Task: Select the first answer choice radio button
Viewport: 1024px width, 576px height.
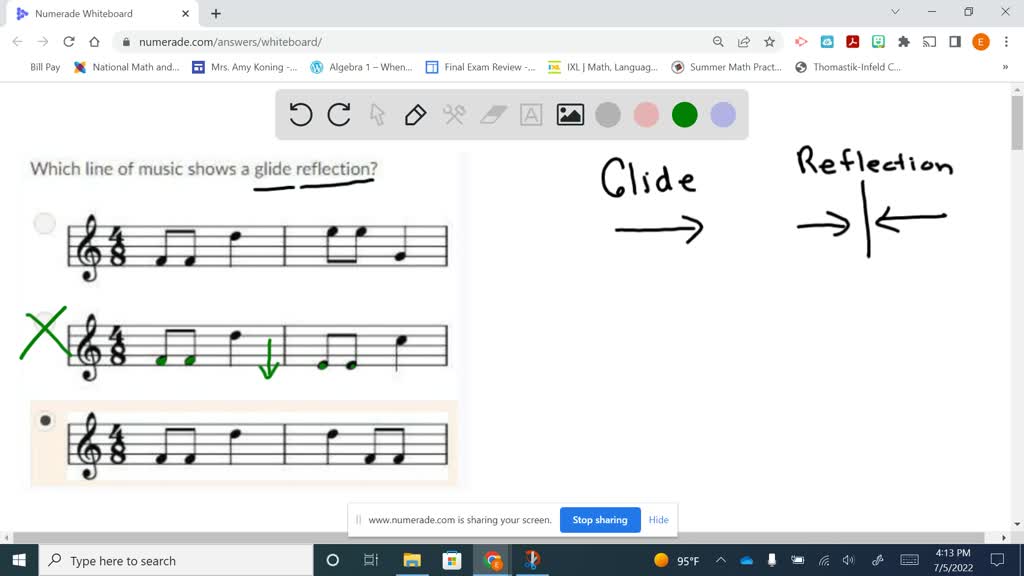Action: pos(44,223)
